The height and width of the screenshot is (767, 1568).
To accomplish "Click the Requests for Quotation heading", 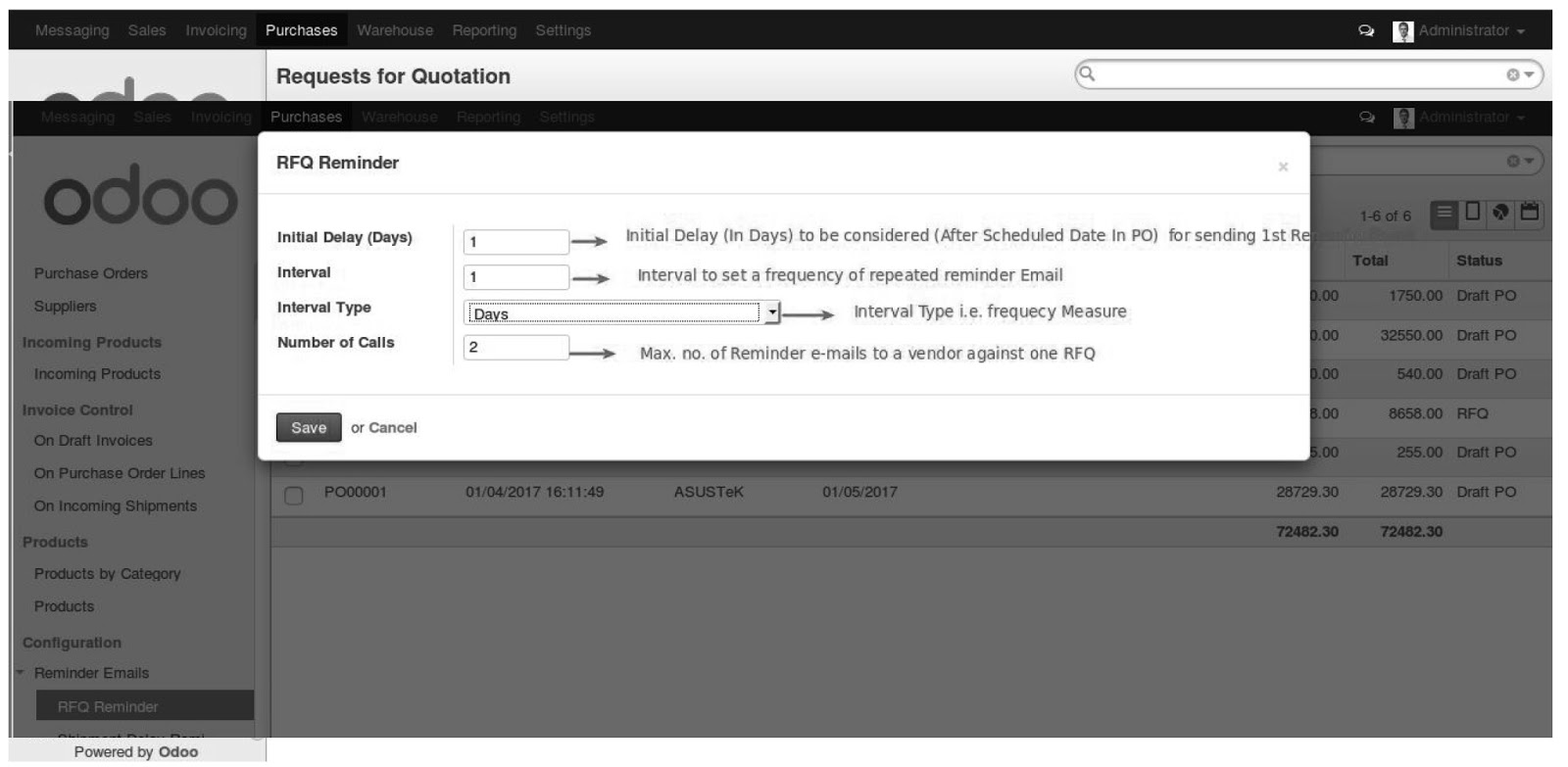I will [x=393, y=76].
